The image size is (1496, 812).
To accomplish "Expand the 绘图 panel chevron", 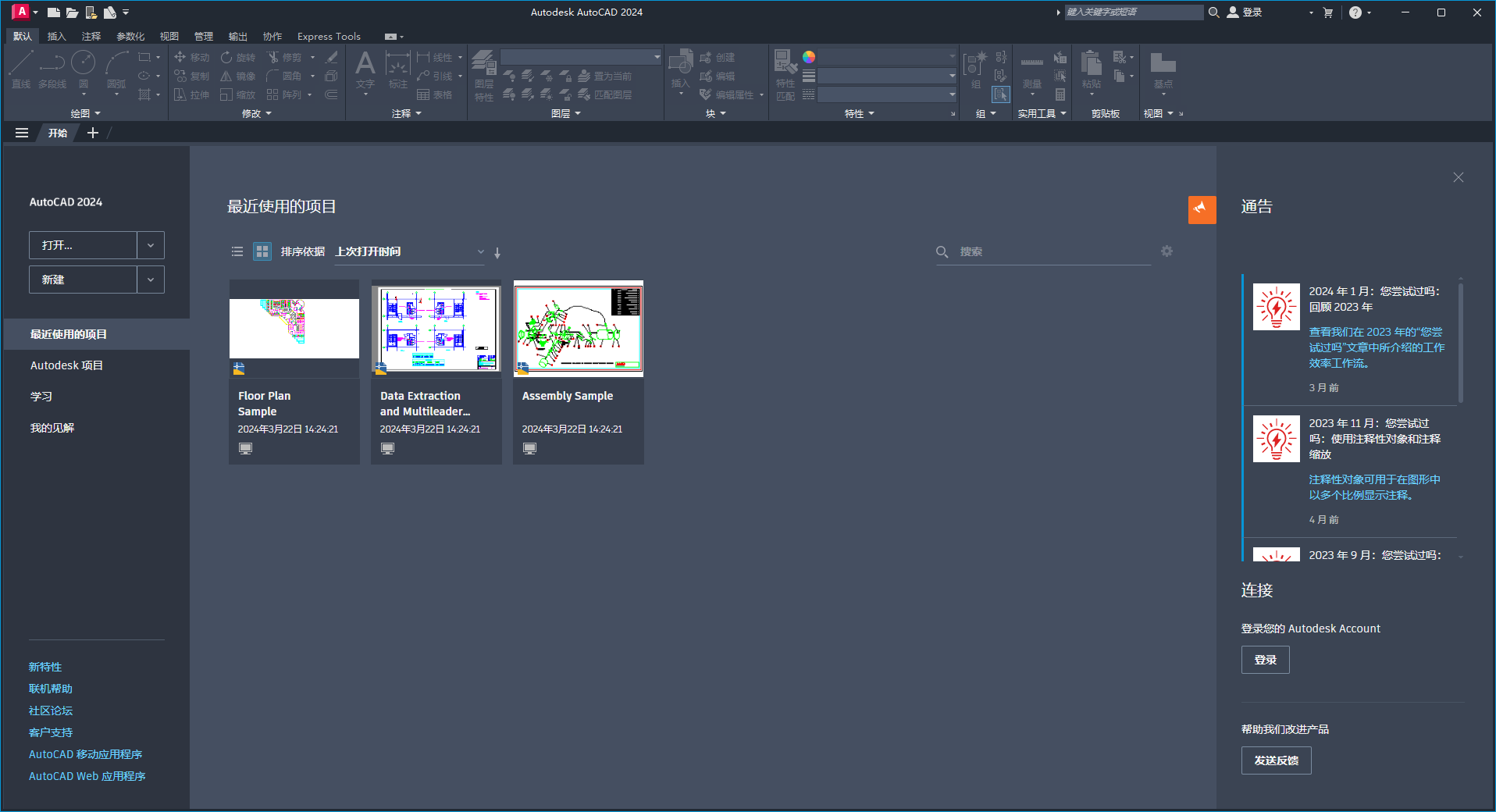I will (98, 113).
